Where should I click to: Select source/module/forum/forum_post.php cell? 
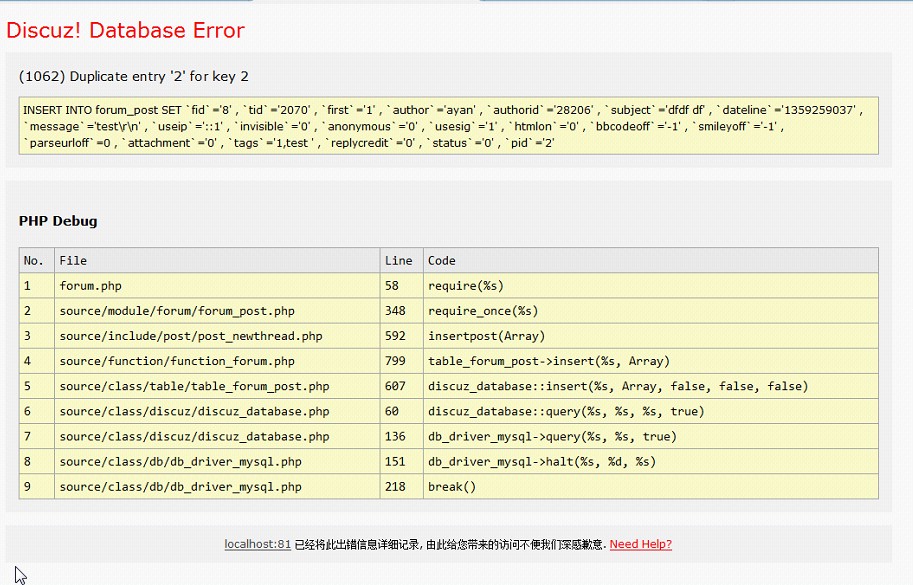click(217, 311)
